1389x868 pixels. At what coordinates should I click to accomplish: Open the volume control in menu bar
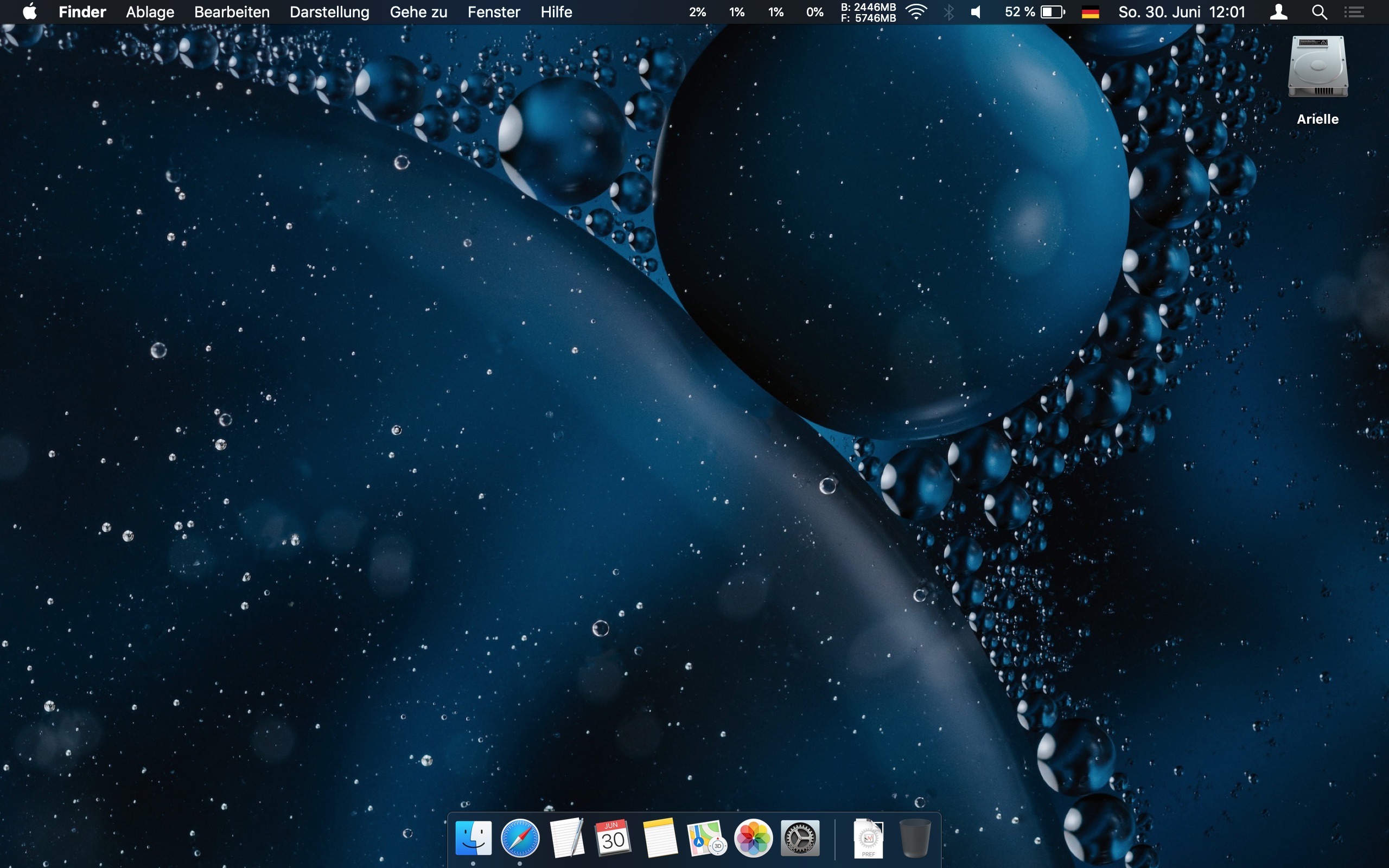pos(976,12)
